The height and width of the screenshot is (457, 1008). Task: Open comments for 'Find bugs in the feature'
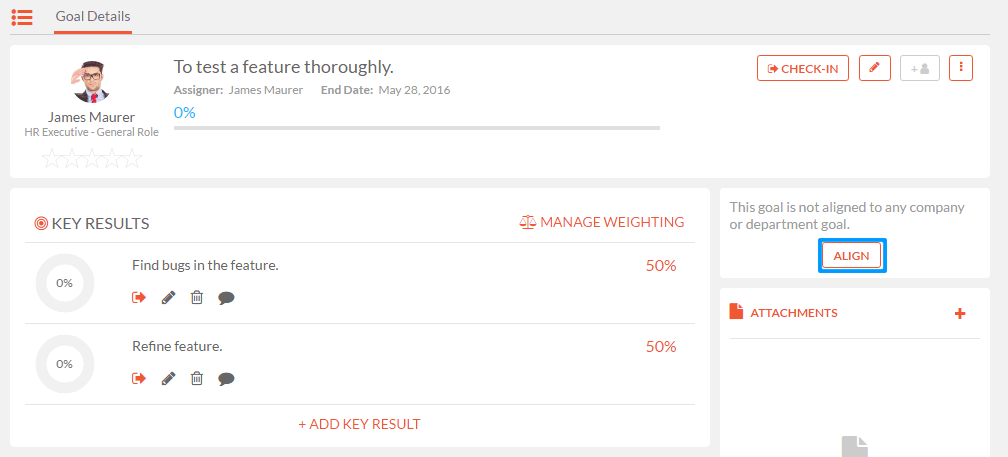pos(226,298)
